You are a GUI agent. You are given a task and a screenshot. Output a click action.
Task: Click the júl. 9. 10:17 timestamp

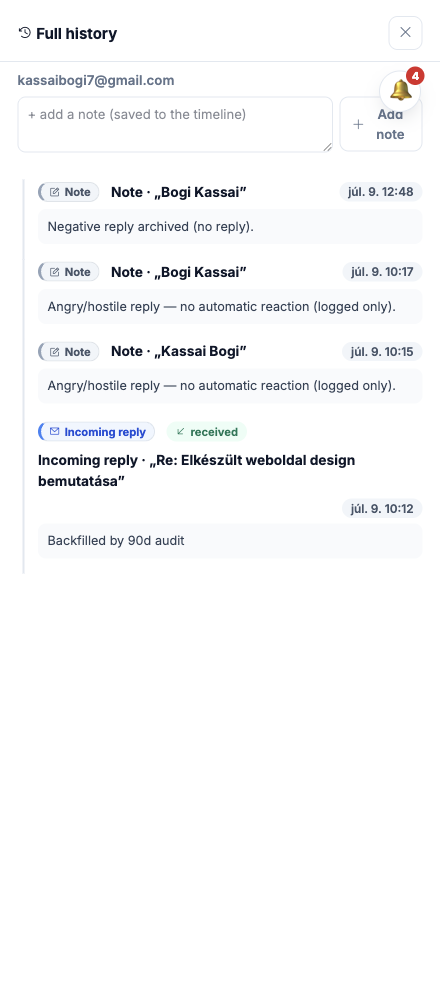pyautogui.click(x=382, y=272)
